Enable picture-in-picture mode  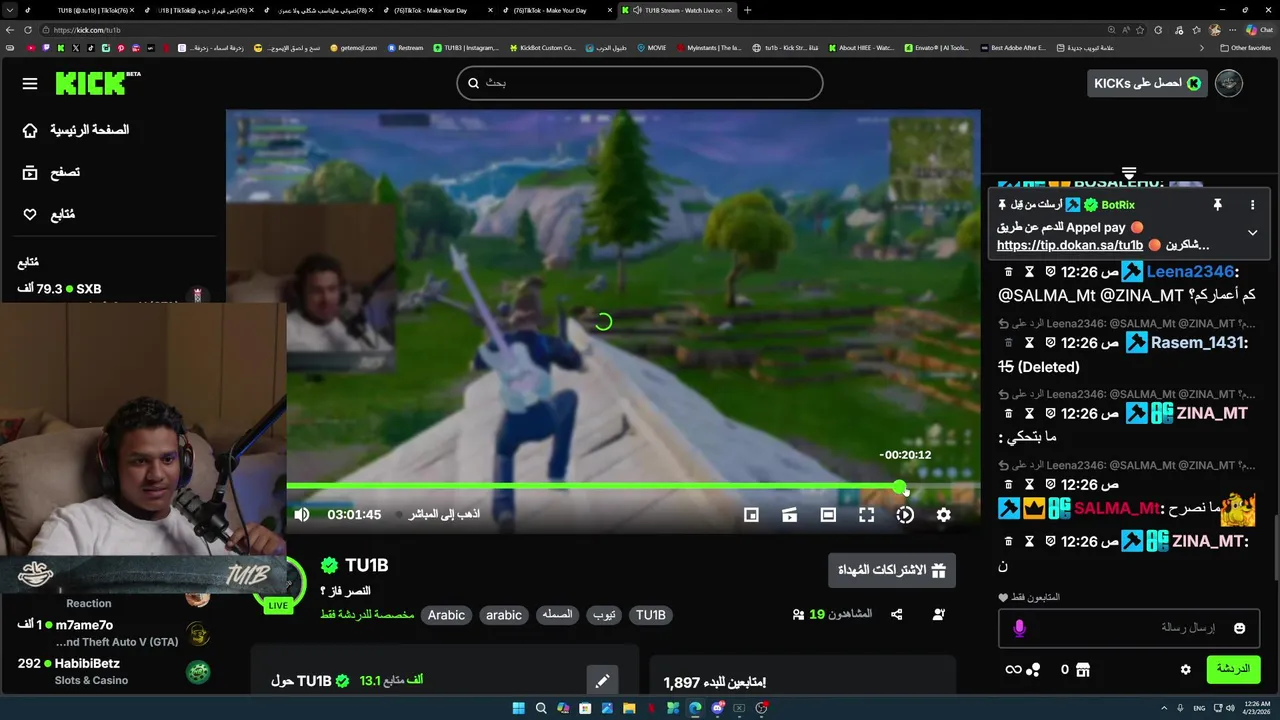(751, 514)
